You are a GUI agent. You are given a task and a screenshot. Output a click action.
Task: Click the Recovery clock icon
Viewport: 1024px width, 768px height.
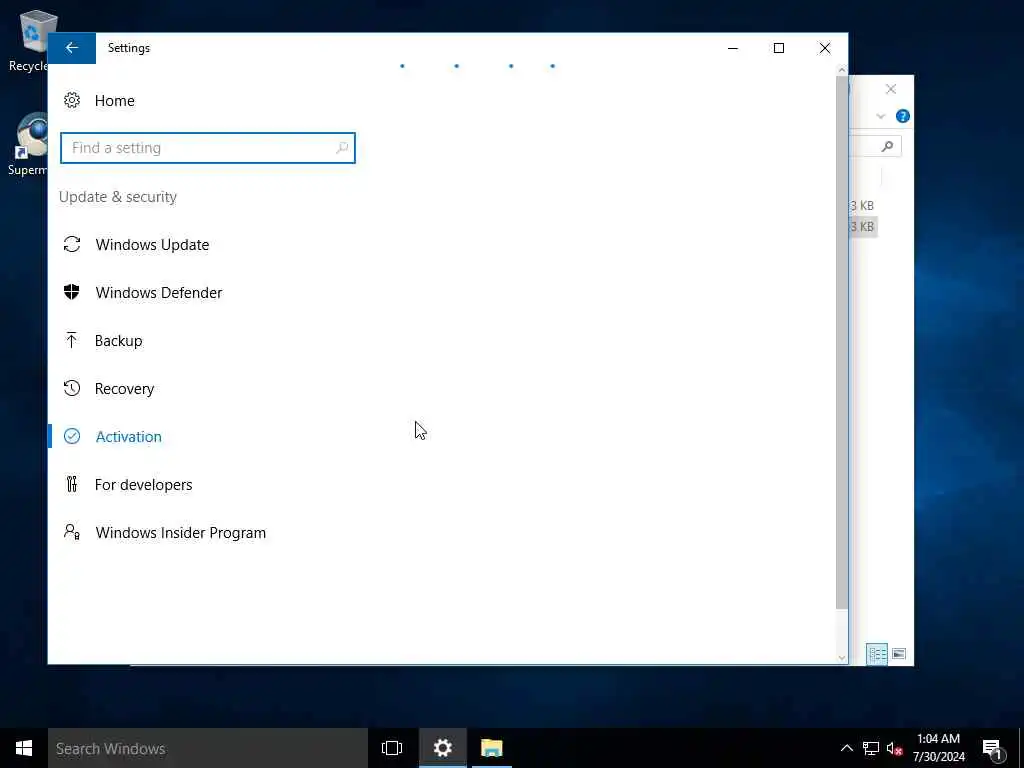click(x=72, y=388)
